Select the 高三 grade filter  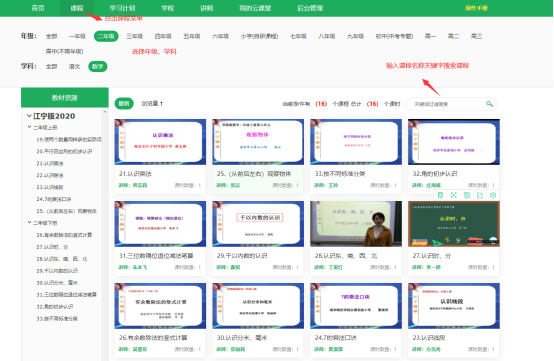click(476, 36)
